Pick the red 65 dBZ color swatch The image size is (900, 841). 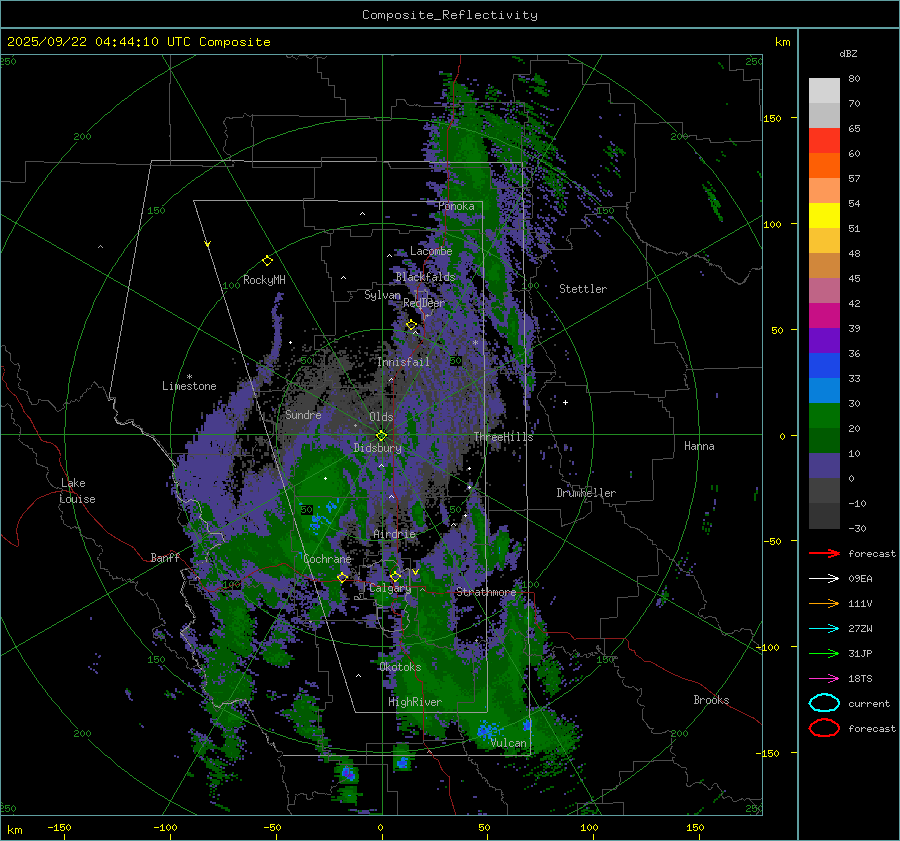[824, 141]
